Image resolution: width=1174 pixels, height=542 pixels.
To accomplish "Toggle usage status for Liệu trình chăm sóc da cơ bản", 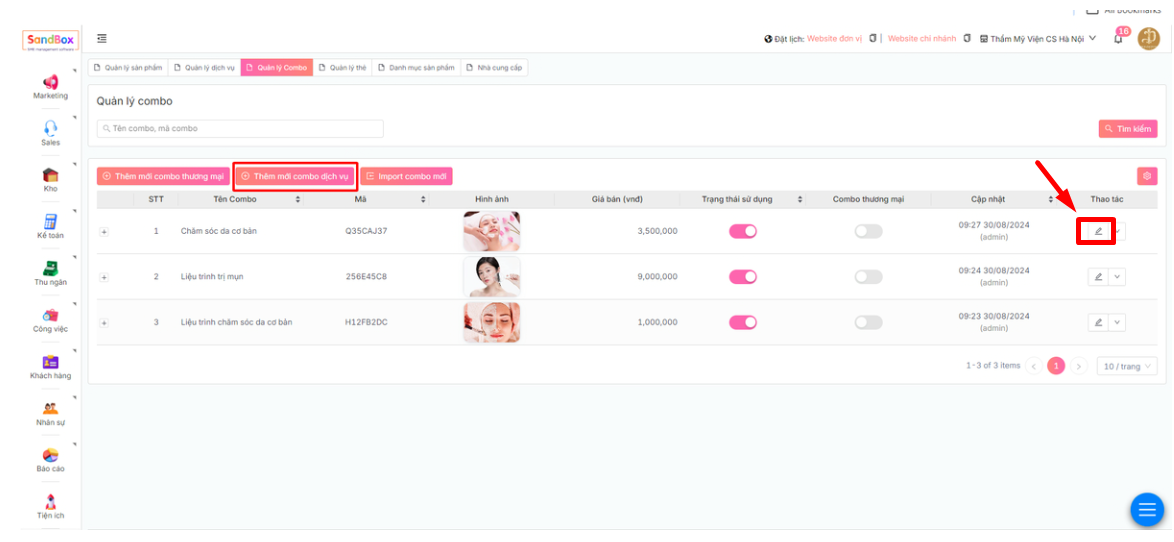I will (742, 322).
